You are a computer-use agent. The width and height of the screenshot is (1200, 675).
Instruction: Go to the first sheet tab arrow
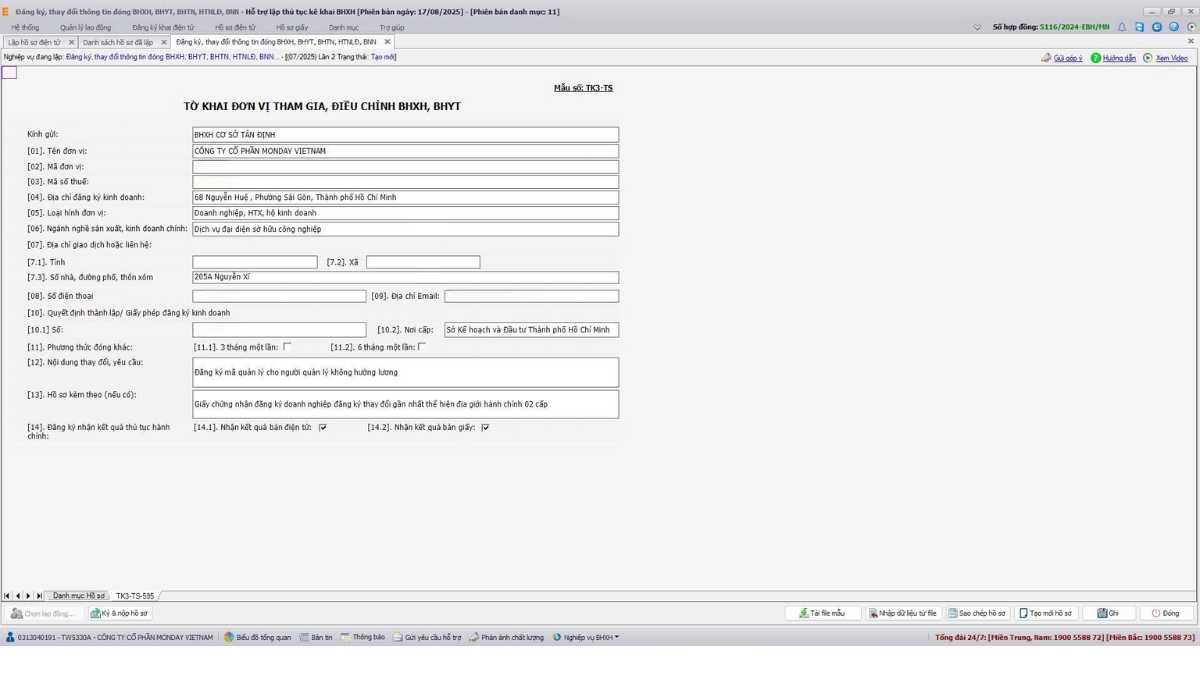tap(8, 596)
